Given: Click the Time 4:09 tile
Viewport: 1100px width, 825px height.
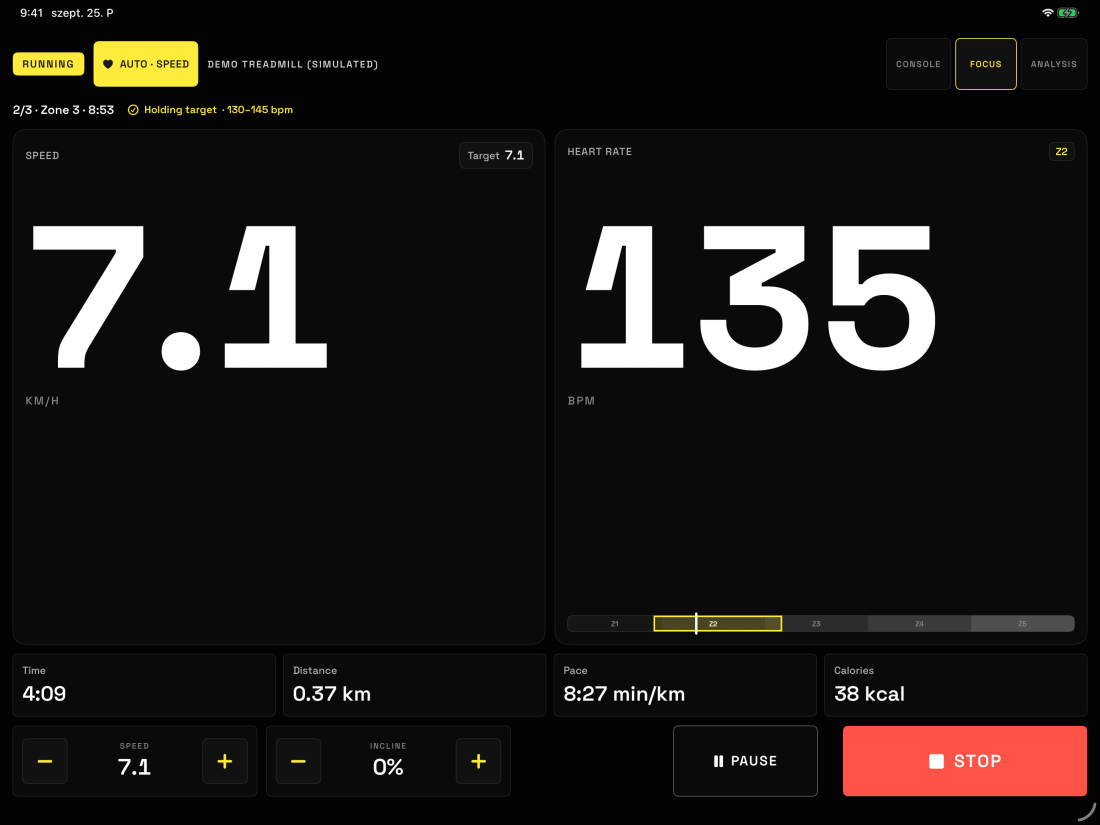Looking at the screenshot, I should click(144, 685).
